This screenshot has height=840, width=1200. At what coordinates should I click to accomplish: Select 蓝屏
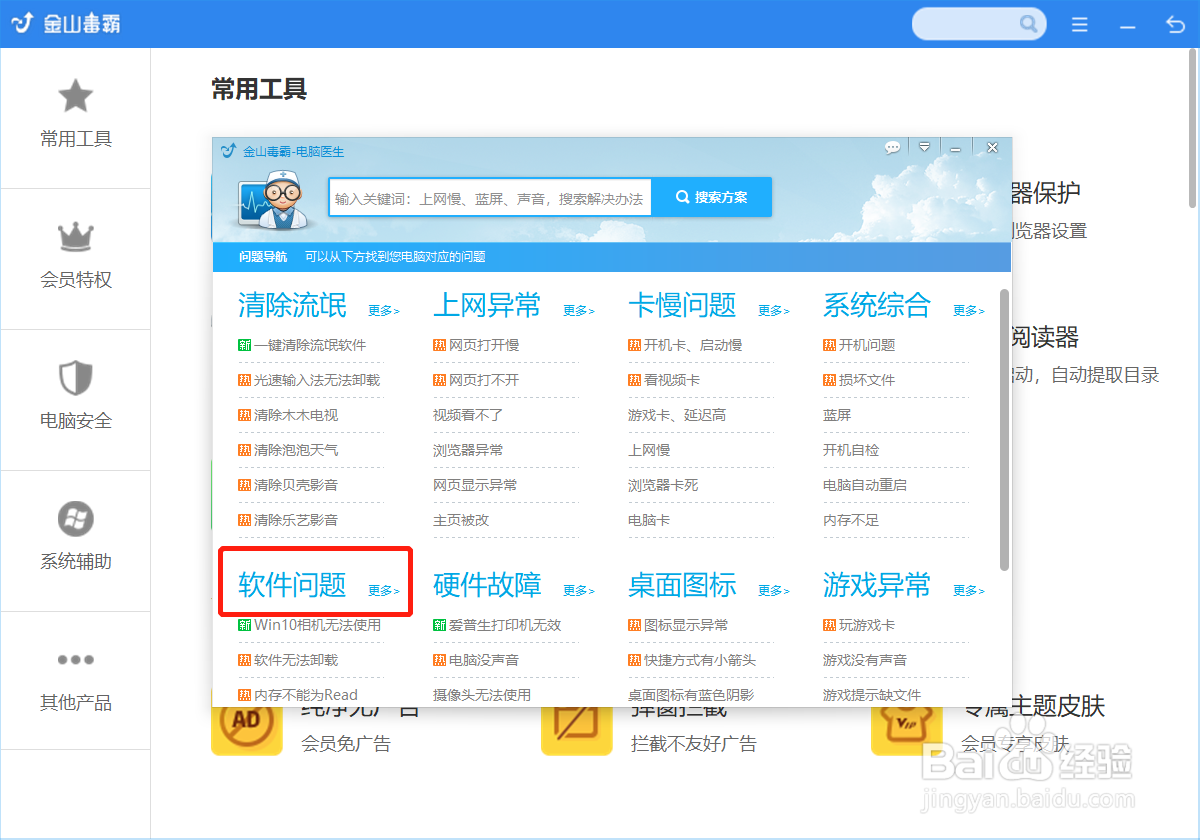point(837,415)
